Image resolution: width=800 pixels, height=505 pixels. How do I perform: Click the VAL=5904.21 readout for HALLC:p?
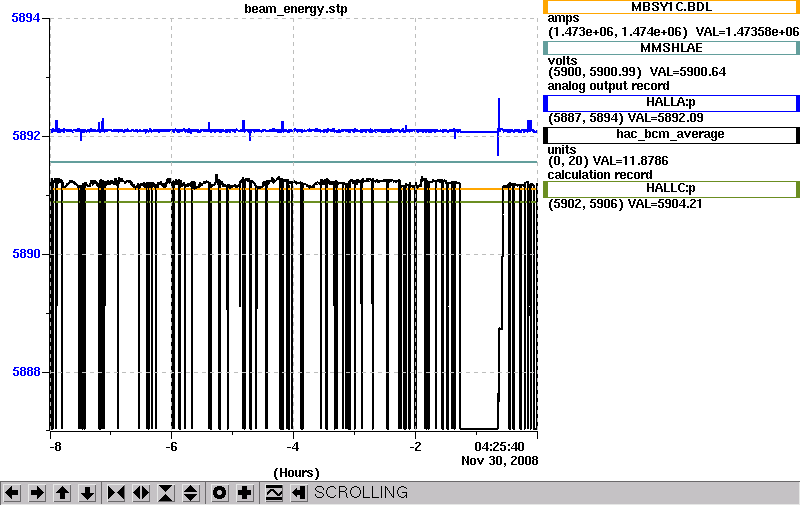click(x=665, y=204)
